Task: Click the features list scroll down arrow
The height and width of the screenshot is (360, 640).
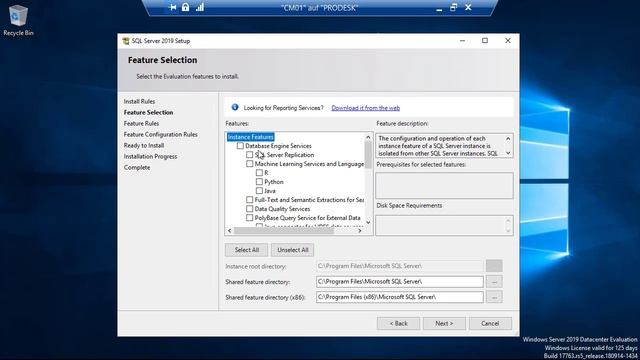Action: pos(368,222)
